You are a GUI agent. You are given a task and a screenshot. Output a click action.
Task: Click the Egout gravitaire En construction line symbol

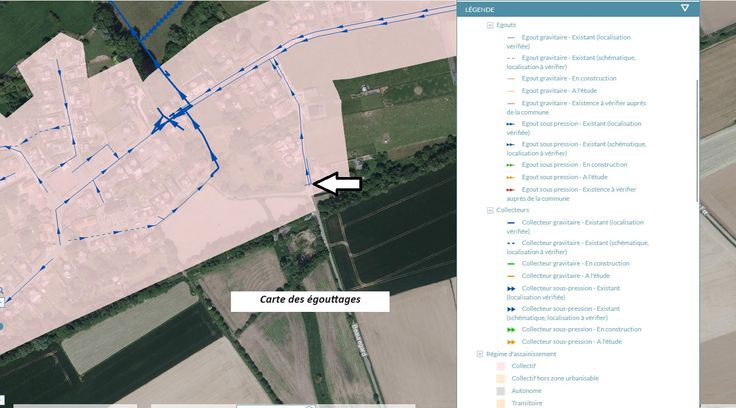click(511, 78)
